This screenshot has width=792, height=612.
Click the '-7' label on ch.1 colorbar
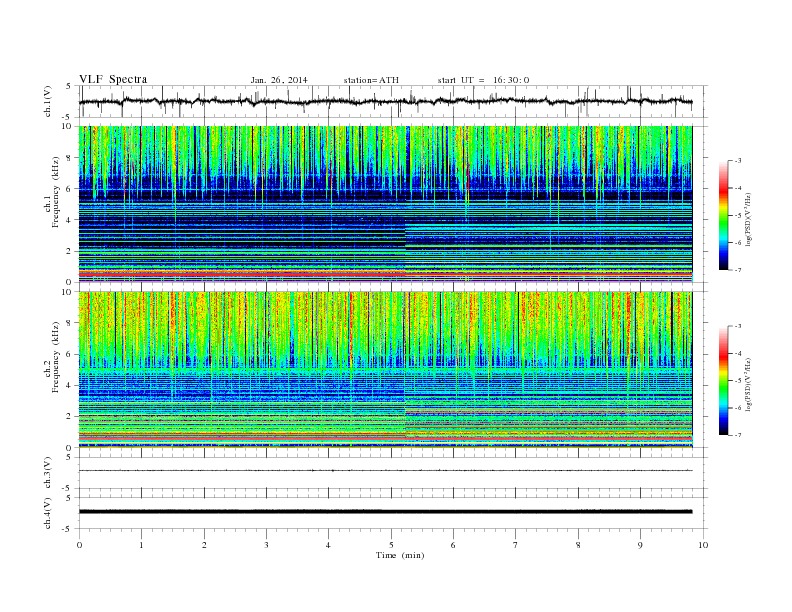(737, 270)
